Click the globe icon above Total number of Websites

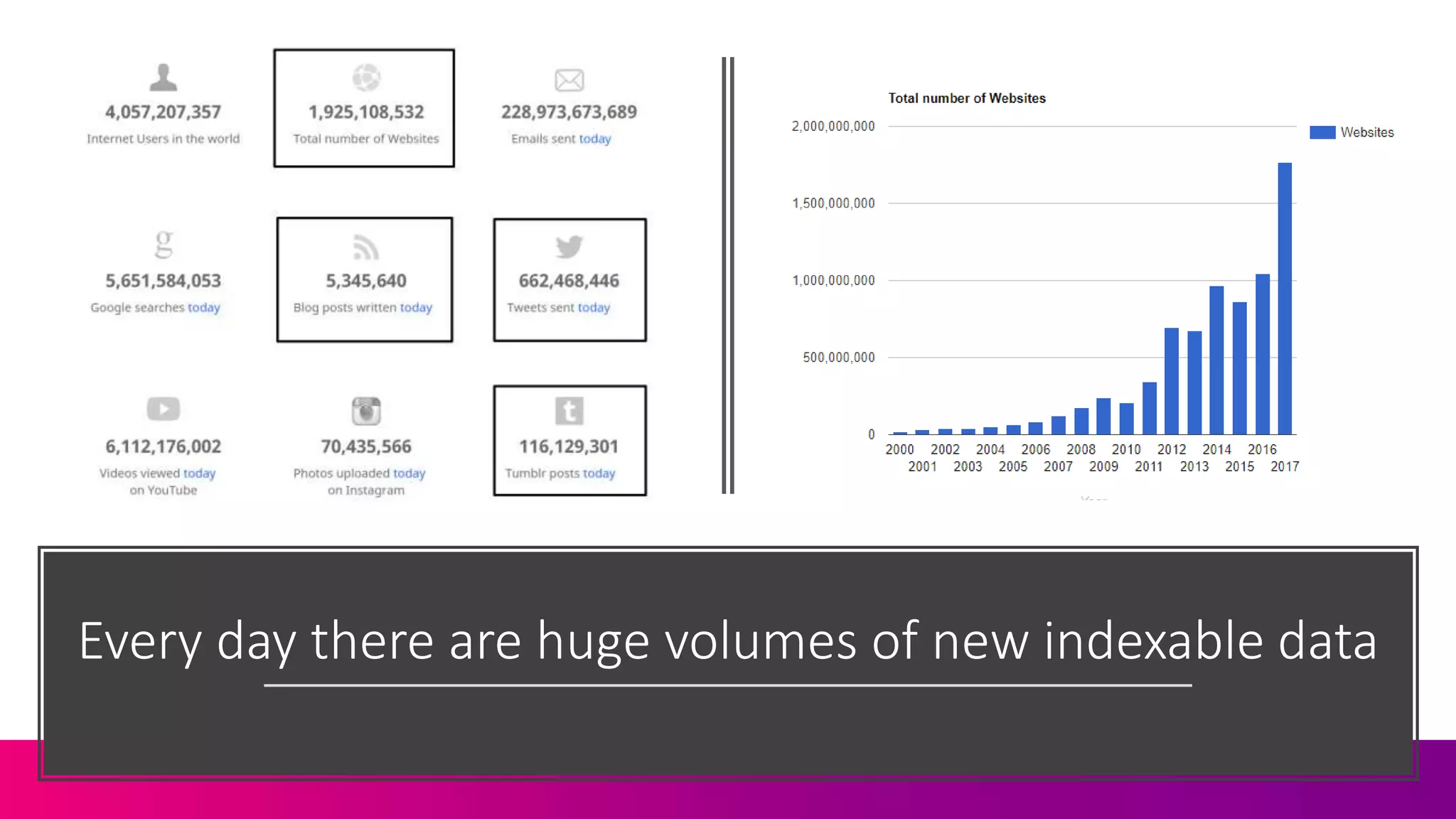tap(366, 77)
